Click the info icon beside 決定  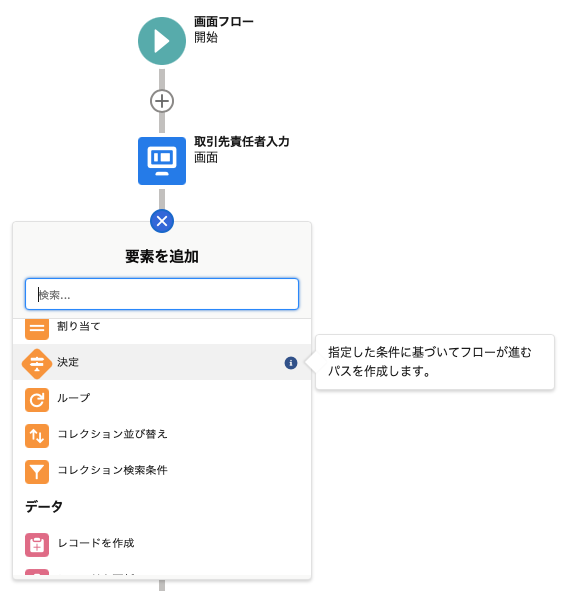pyautogui.click(x=291, y=363)
